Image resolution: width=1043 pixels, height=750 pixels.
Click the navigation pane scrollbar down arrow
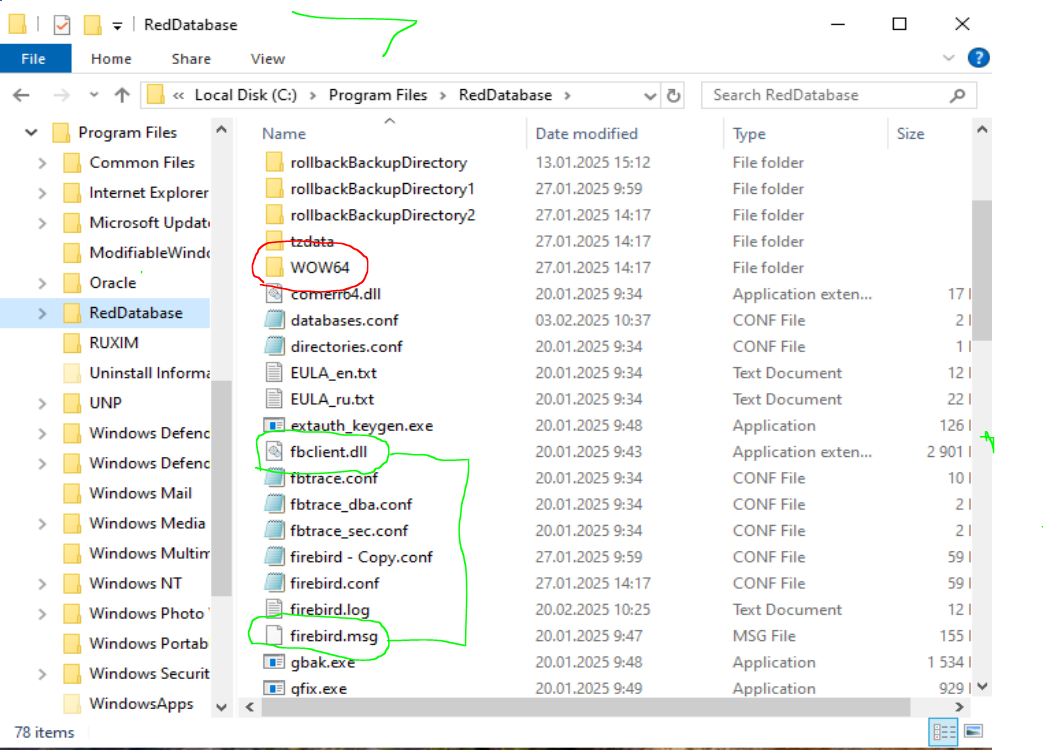coord(222,707)
